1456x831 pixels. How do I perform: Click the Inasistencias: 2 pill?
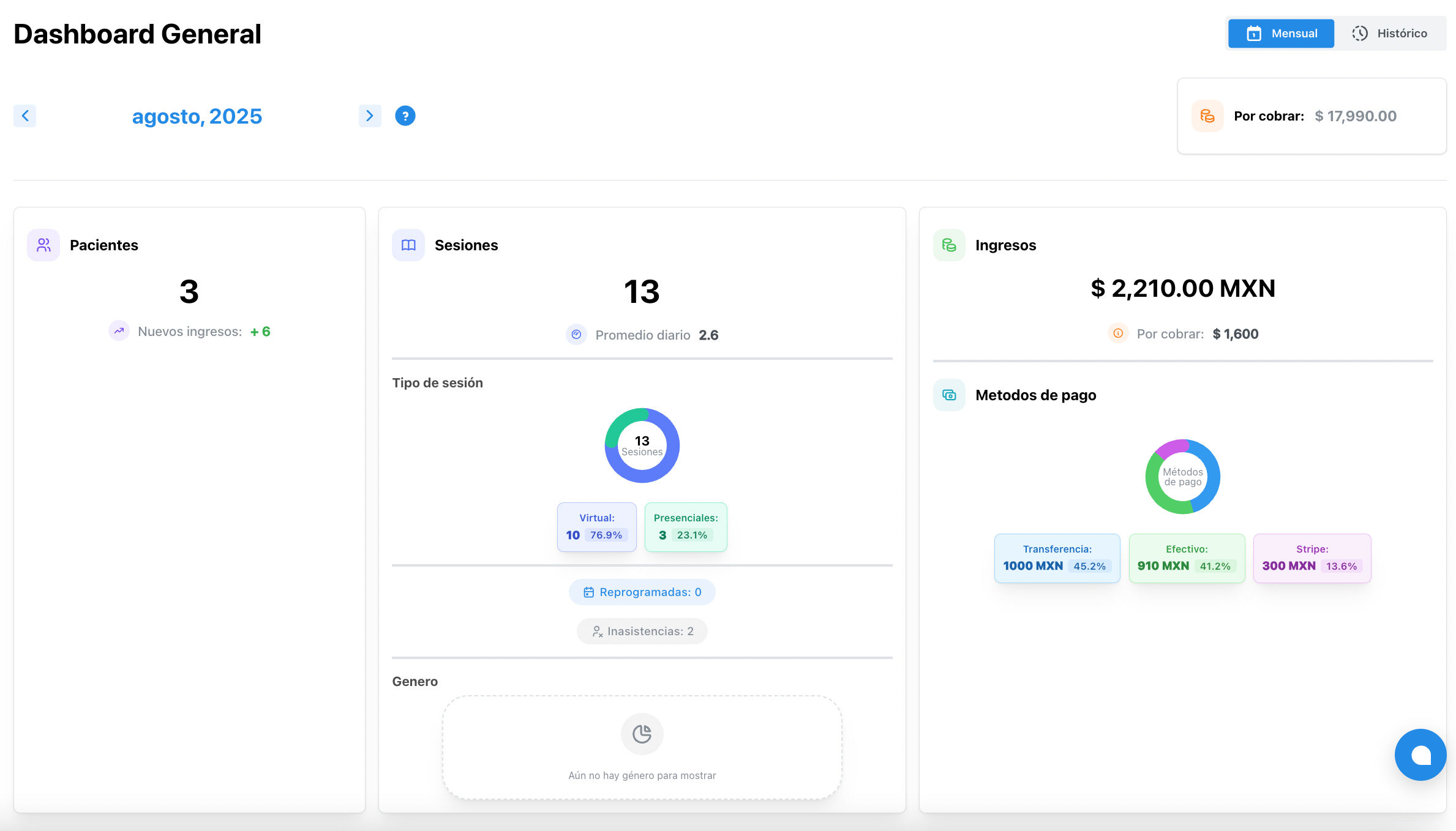[x=642, y=631]
